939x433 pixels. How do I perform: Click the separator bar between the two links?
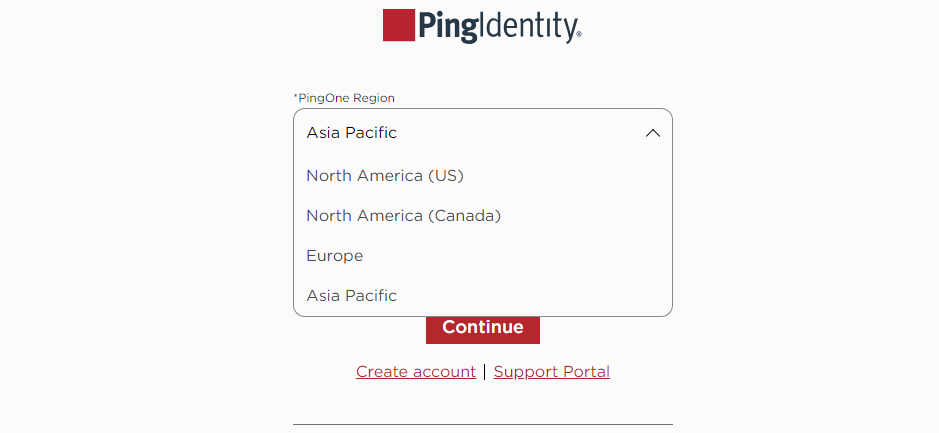[x=485, y=372]
